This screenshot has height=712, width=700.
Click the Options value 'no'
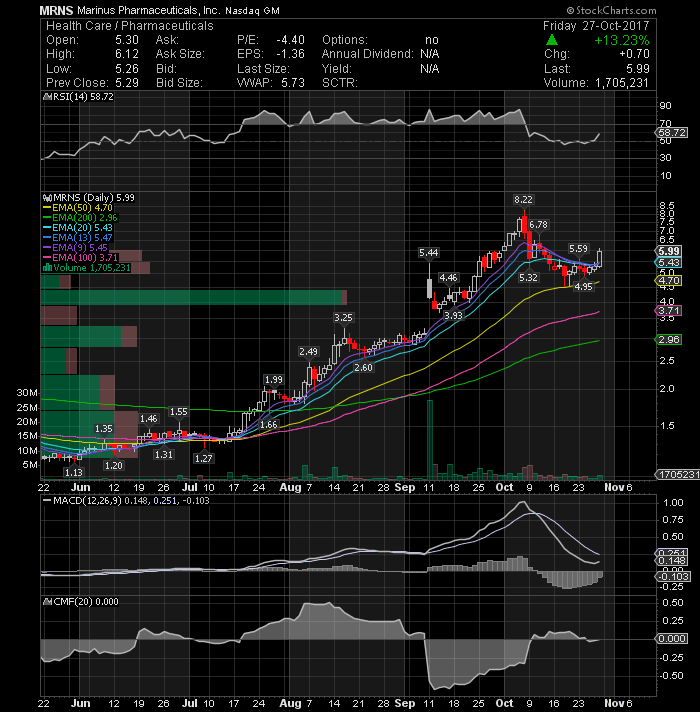(432, 40)
